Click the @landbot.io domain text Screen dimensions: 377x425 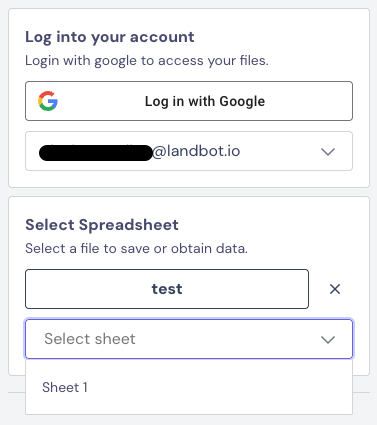pos(196,151)
